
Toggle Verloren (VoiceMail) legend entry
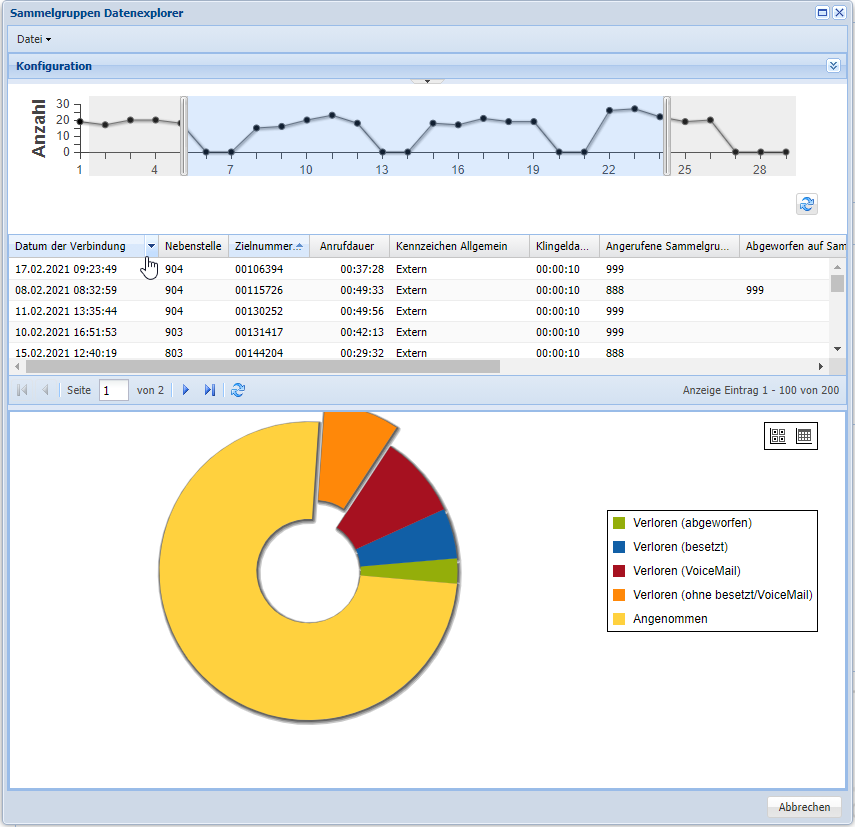(x=677, y=571)
